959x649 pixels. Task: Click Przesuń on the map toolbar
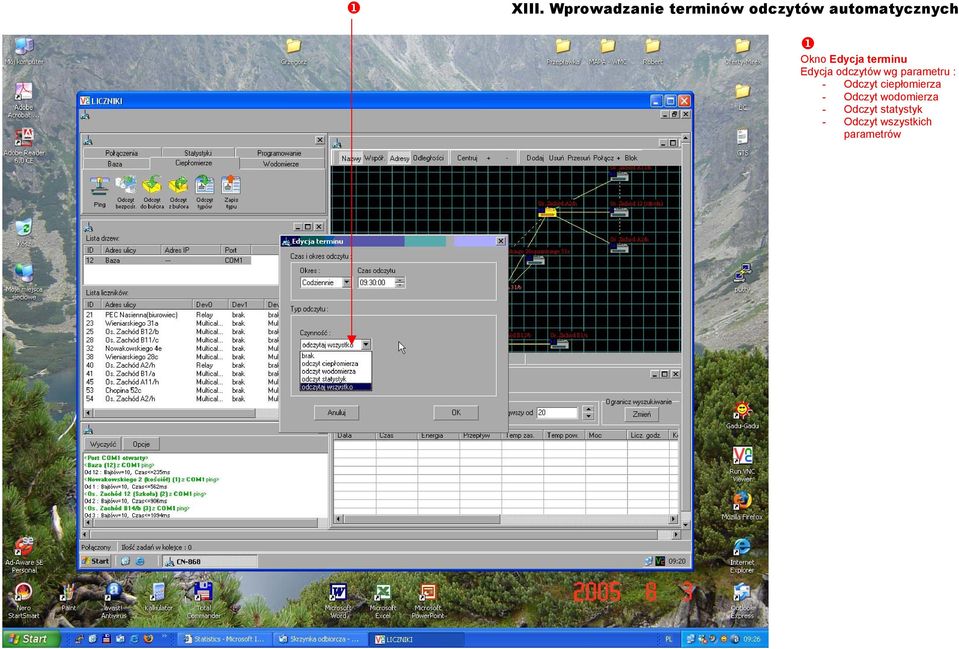579,158
